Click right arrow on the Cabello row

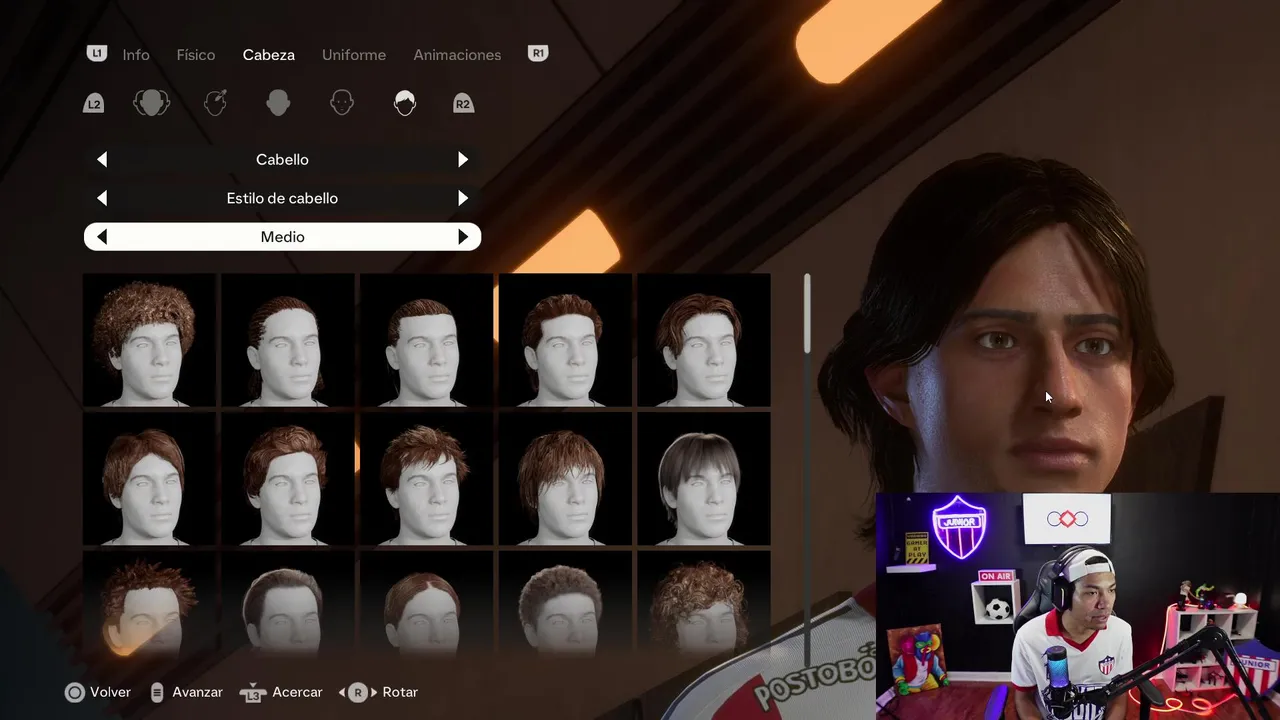click(x=463, y=159)
